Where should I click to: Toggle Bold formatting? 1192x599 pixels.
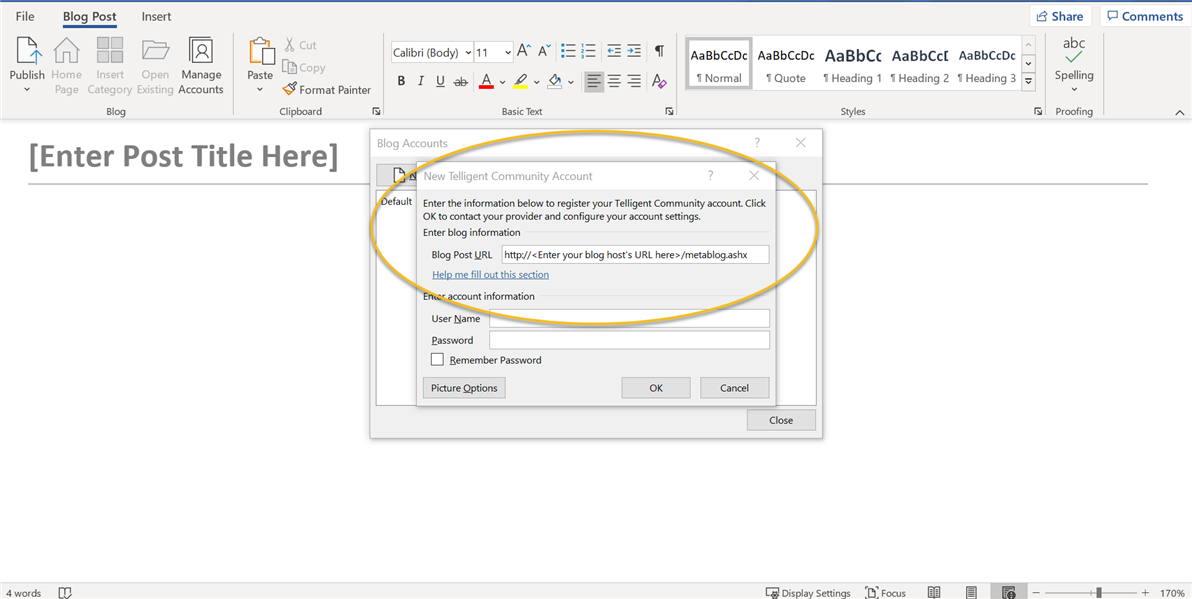pos(401,82)
